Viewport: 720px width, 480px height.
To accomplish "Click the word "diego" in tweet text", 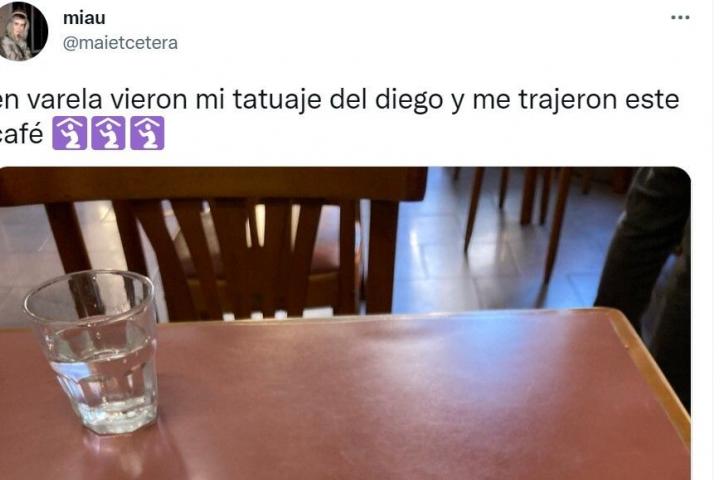I will tap(409, 100).
